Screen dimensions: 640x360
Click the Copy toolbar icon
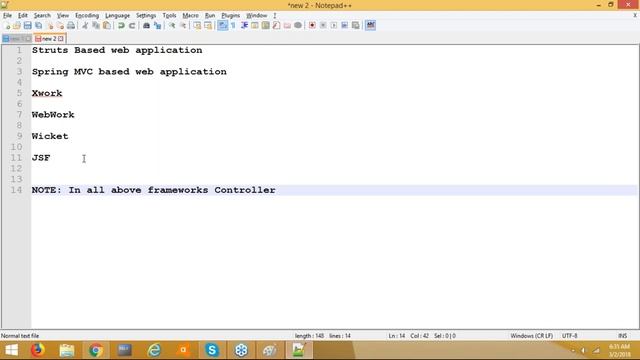click(96, 25)
